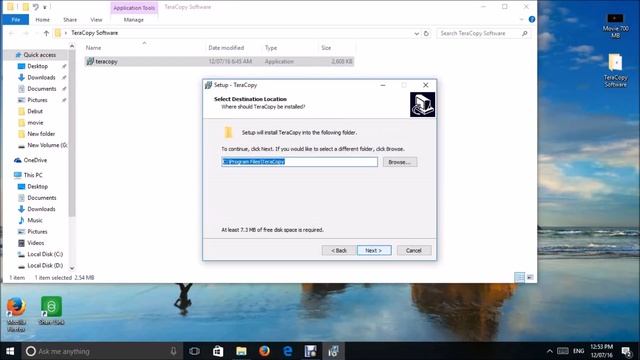This screenshot has width=640, height=360.
Task: Open New folder in sidebar
Action: 41,134
